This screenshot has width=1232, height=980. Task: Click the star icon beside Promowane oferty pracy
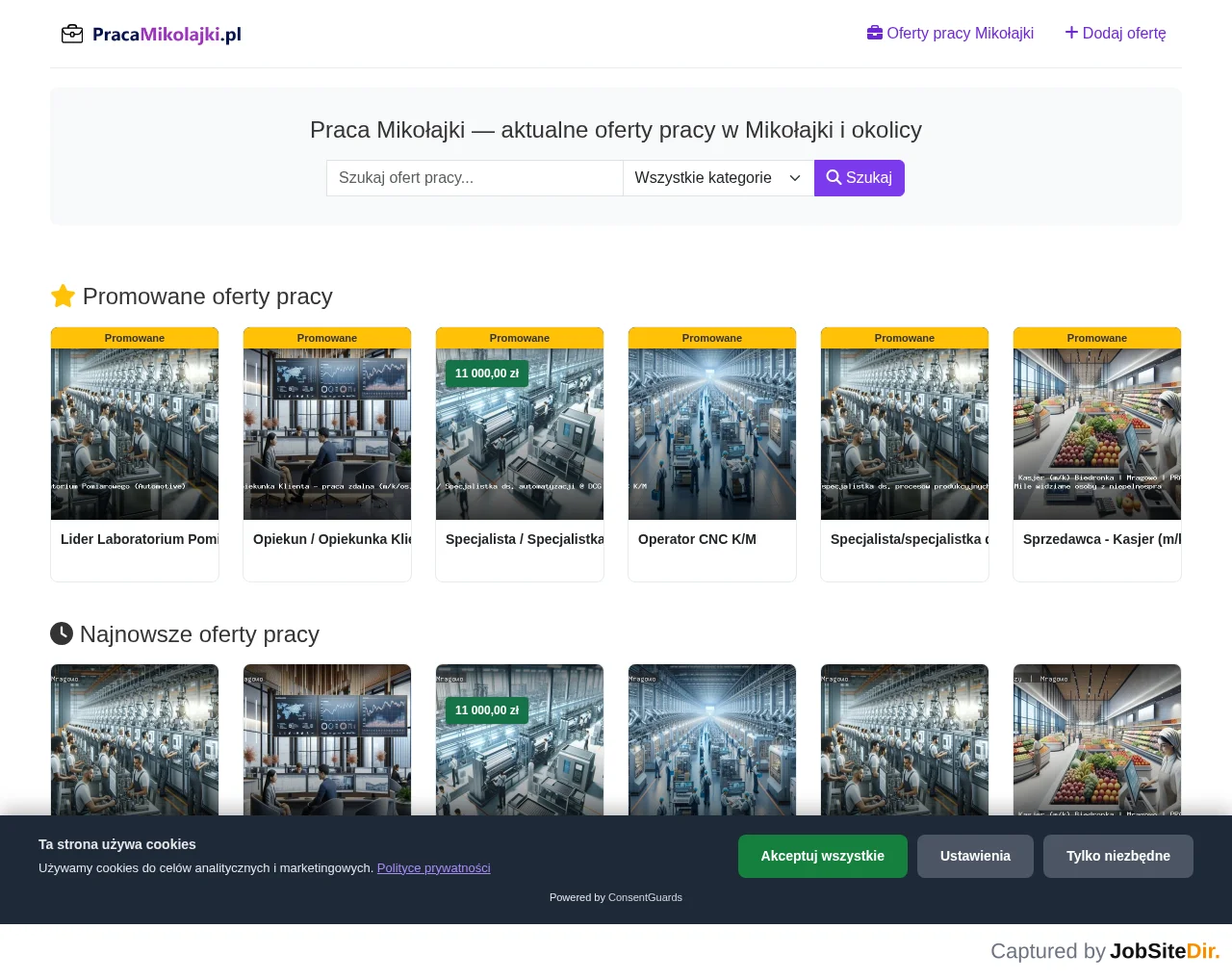tap(63, 296)
